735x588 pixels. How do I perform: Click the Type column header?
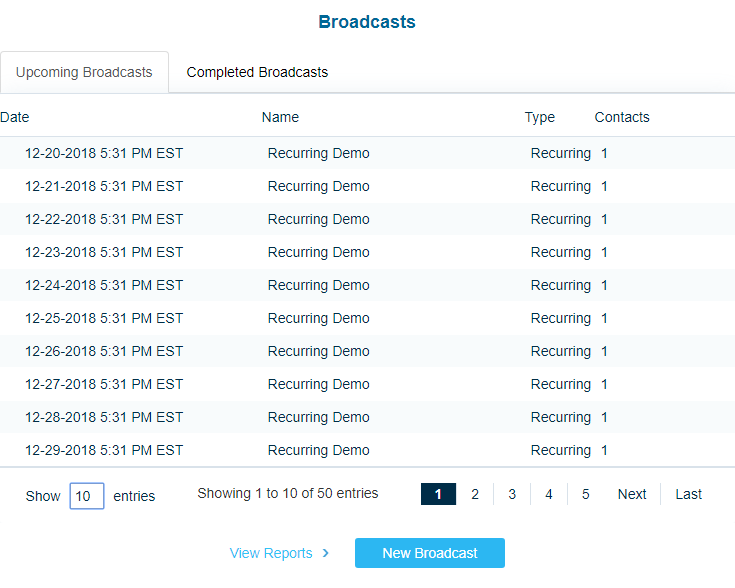(540, 117)
